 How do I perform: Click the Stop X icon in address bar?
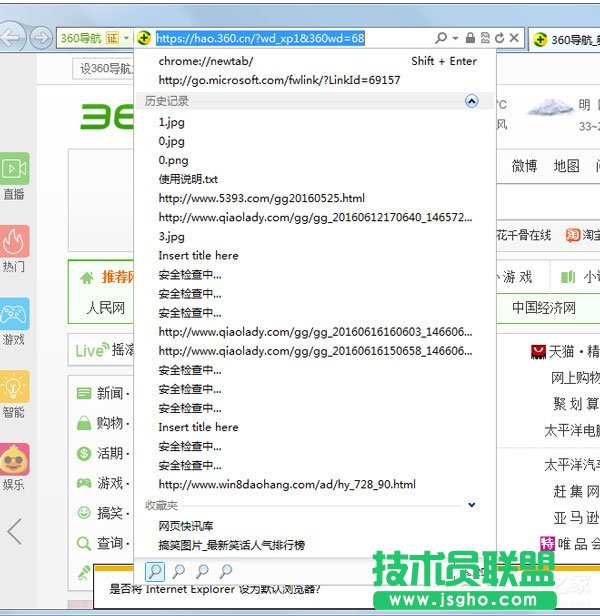[x=514, y=38]
